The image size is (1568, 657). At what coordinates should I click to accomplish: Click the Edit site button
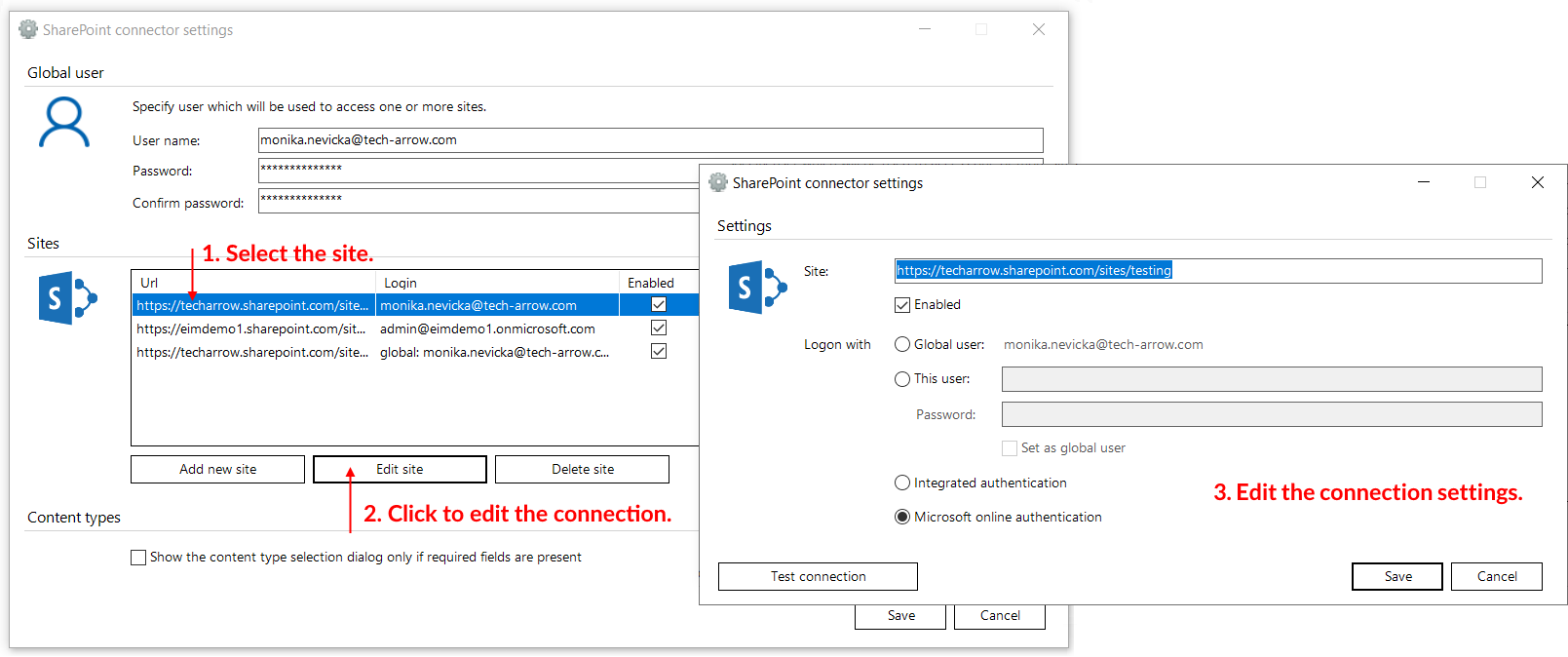tap(400, 469)
